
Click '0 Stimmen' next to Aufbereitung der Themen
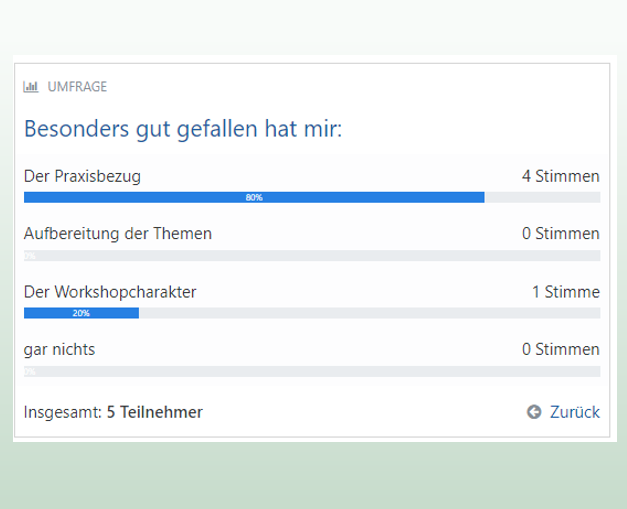coord(561,234)
